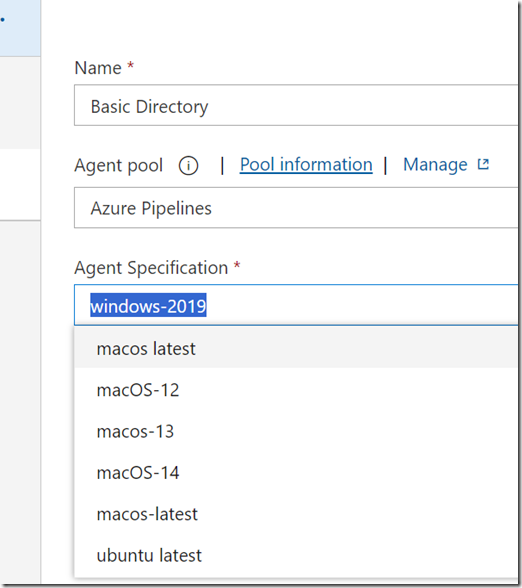
Task: Click the Agent pool label
Action: click(118, 166)
